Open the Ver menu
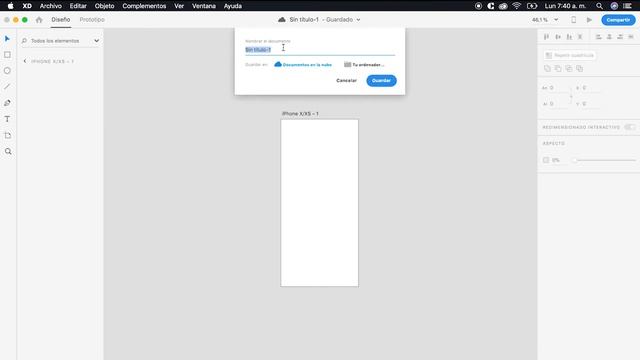 coord(179,6)
